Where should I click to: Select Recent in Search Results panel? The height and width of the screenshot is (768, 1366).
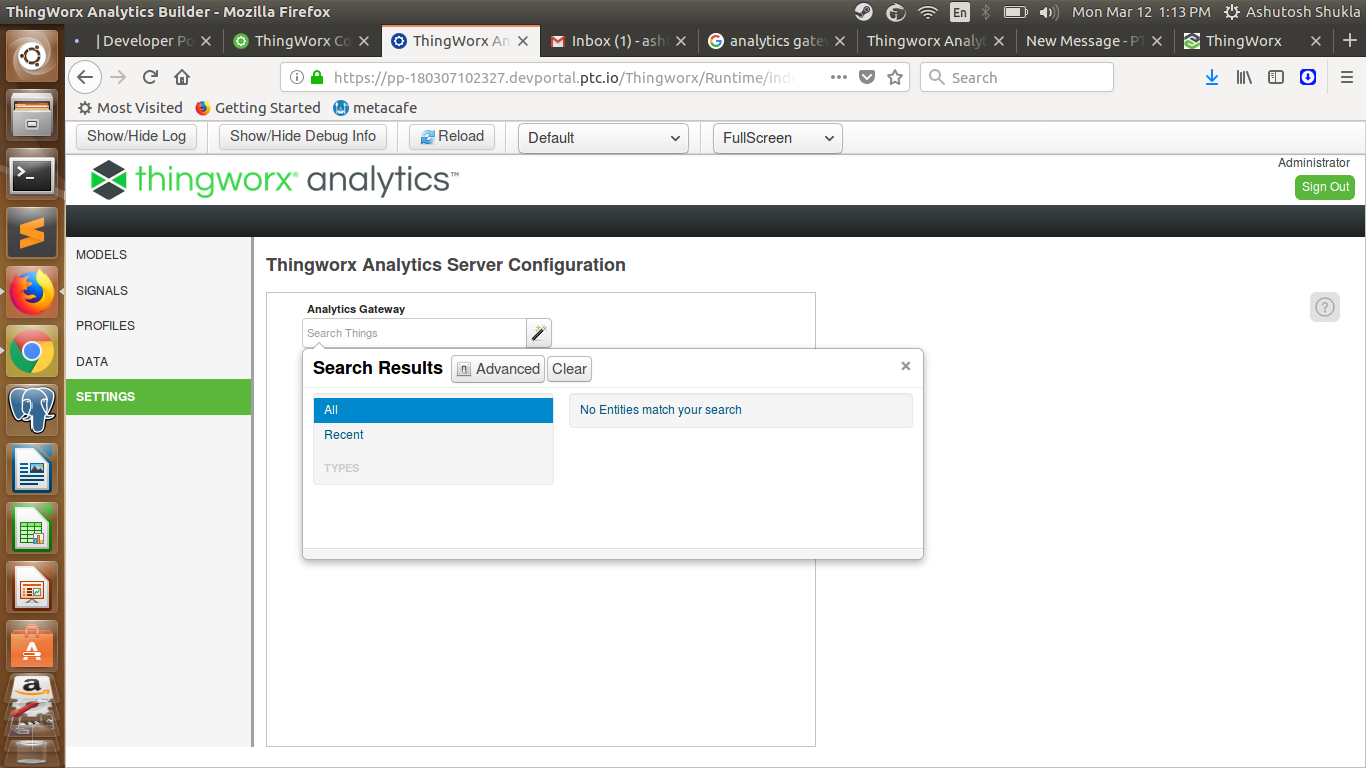point(343,434)
